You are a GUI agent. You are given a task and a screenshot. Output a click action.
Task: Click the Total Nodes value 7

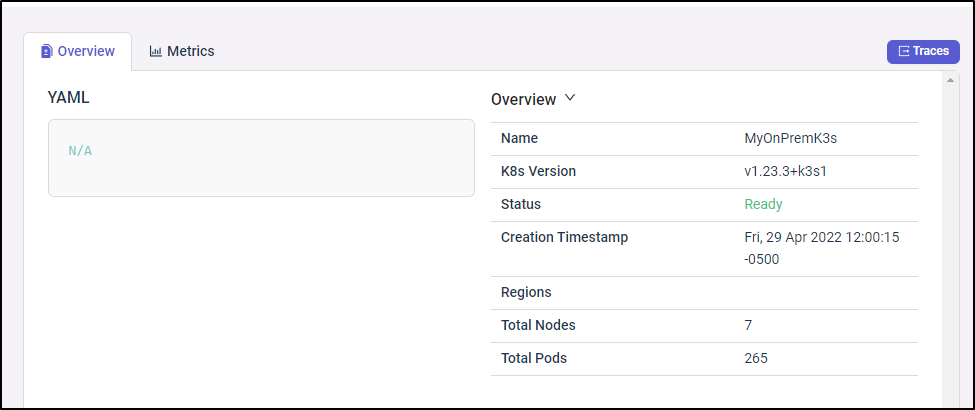pos(748,325)
